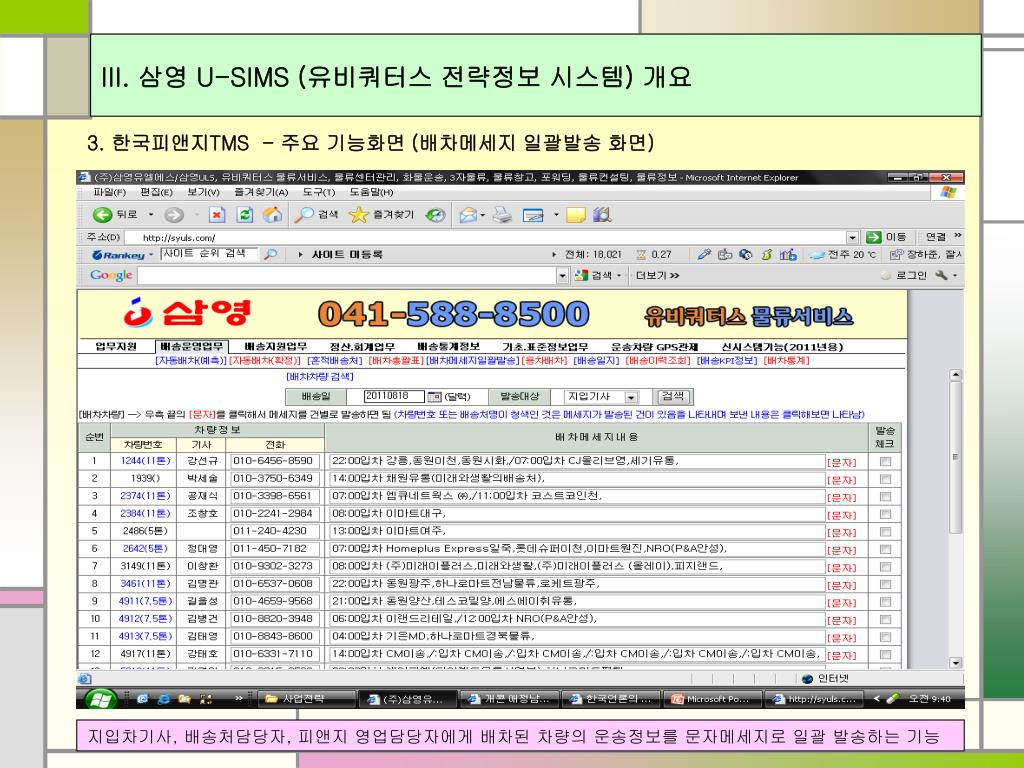Check 발송체크 box for 이창환 row

pyautogui.click(x=886, y=567)
